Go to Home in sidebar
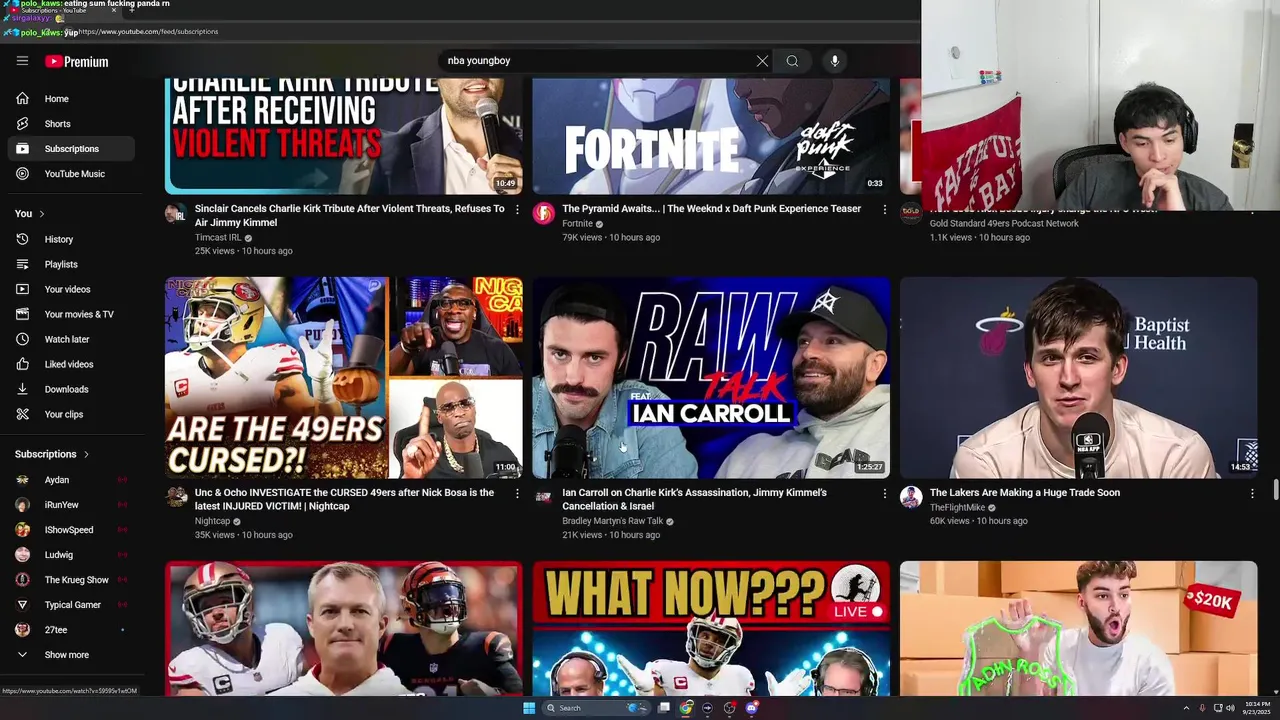 coord(71,99)
